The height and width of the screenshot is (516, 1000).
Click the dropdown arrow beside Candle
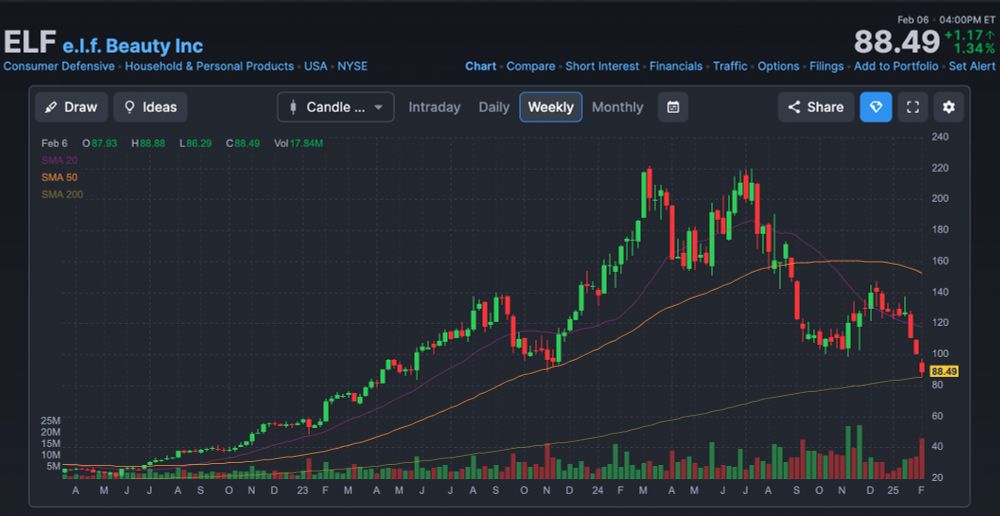[378, 107]
